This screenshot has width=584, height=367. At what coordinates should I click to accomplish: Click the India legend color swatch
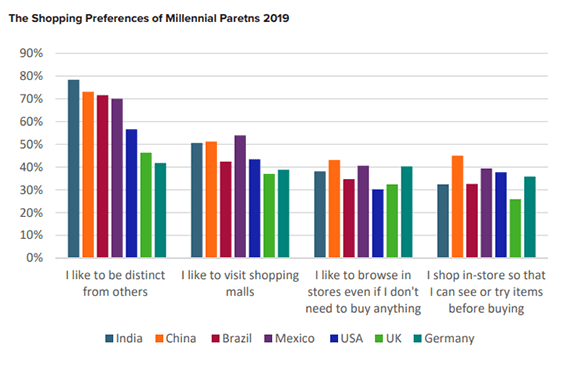109,338
